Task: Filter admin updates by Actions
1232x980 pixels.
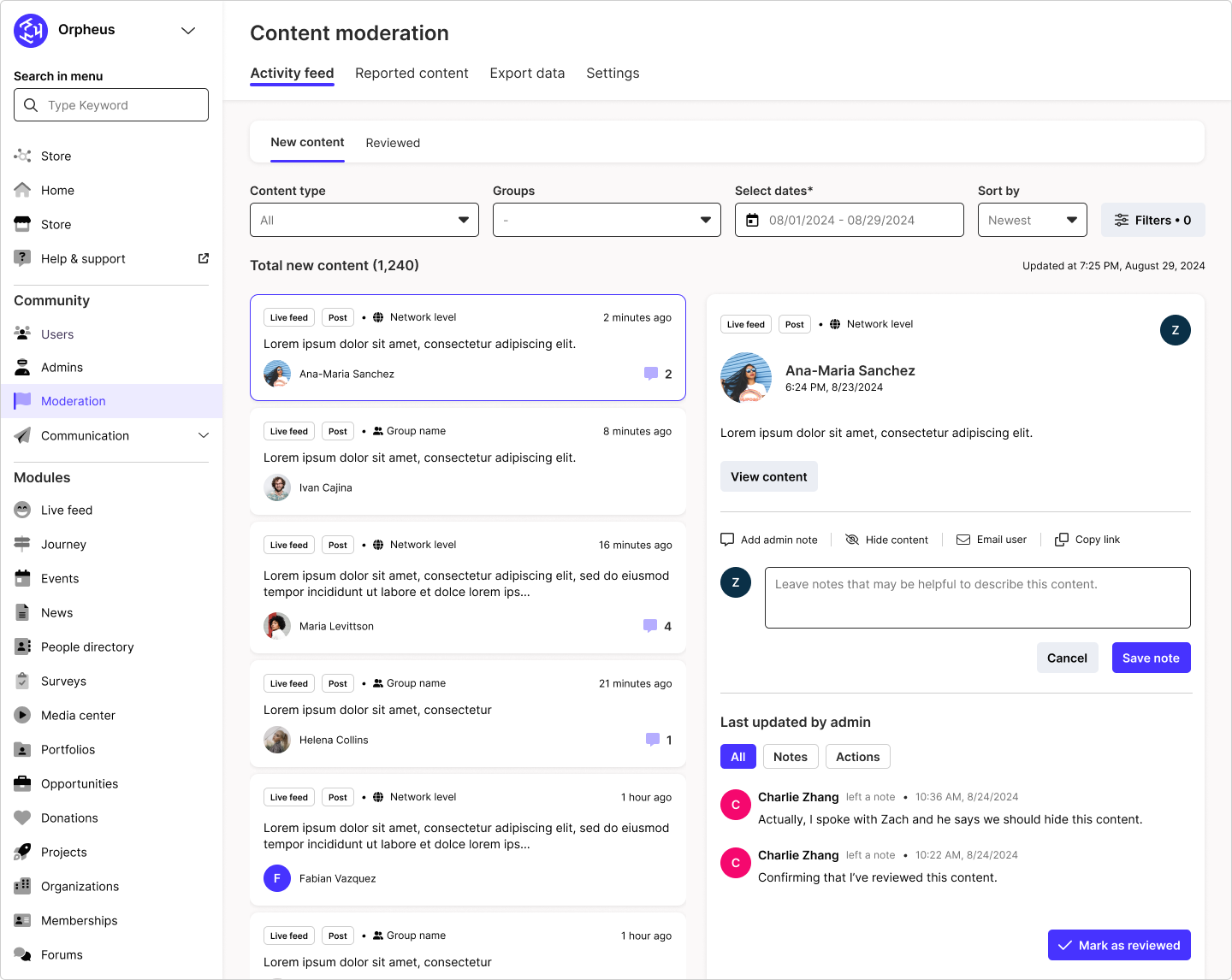Action: [858, 757]
